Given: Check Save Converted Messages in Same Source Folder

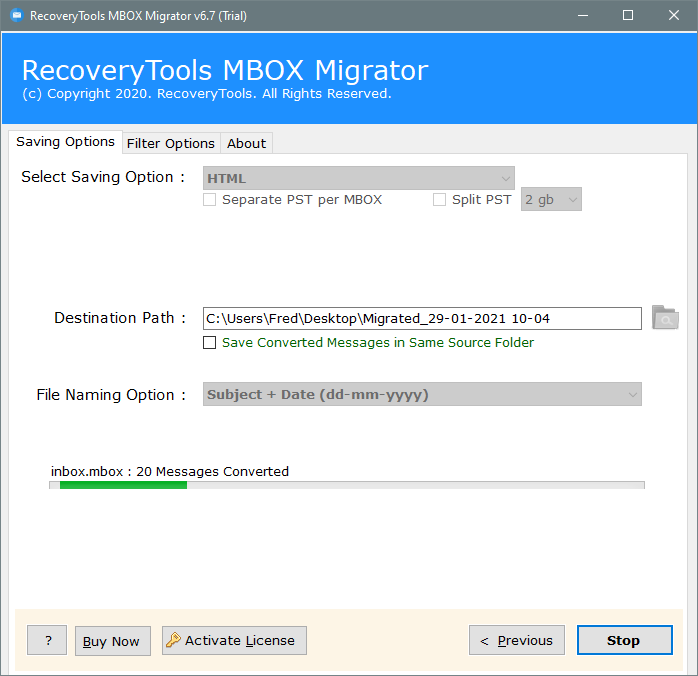Looking at the screenshot, I should [x=210, y=342].
